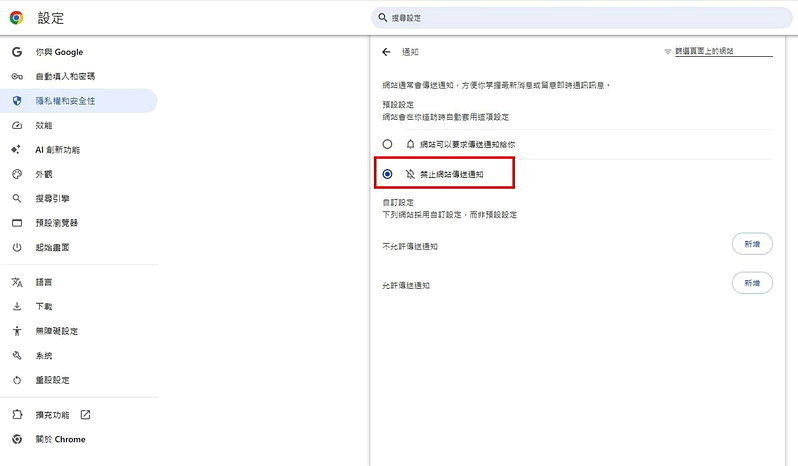Click the browser window icon for 預設瀏覽器

(x=17, y=223)
